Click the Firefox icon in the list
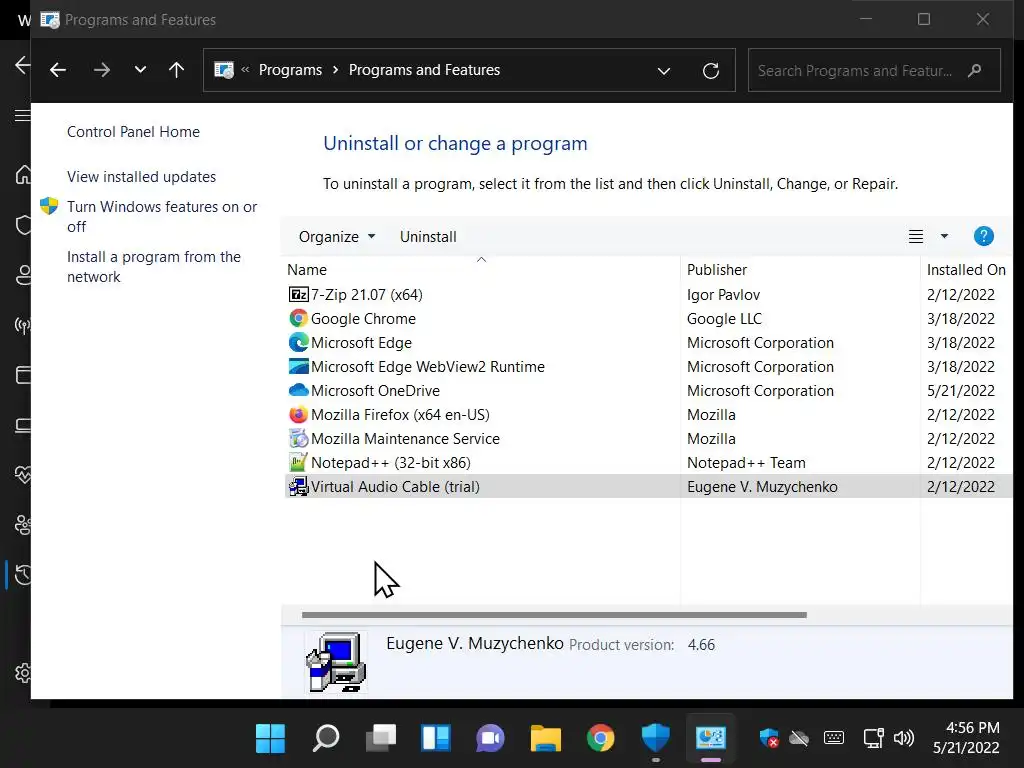Viewport: 1024px width, 768px height. [x=298, y=415]
